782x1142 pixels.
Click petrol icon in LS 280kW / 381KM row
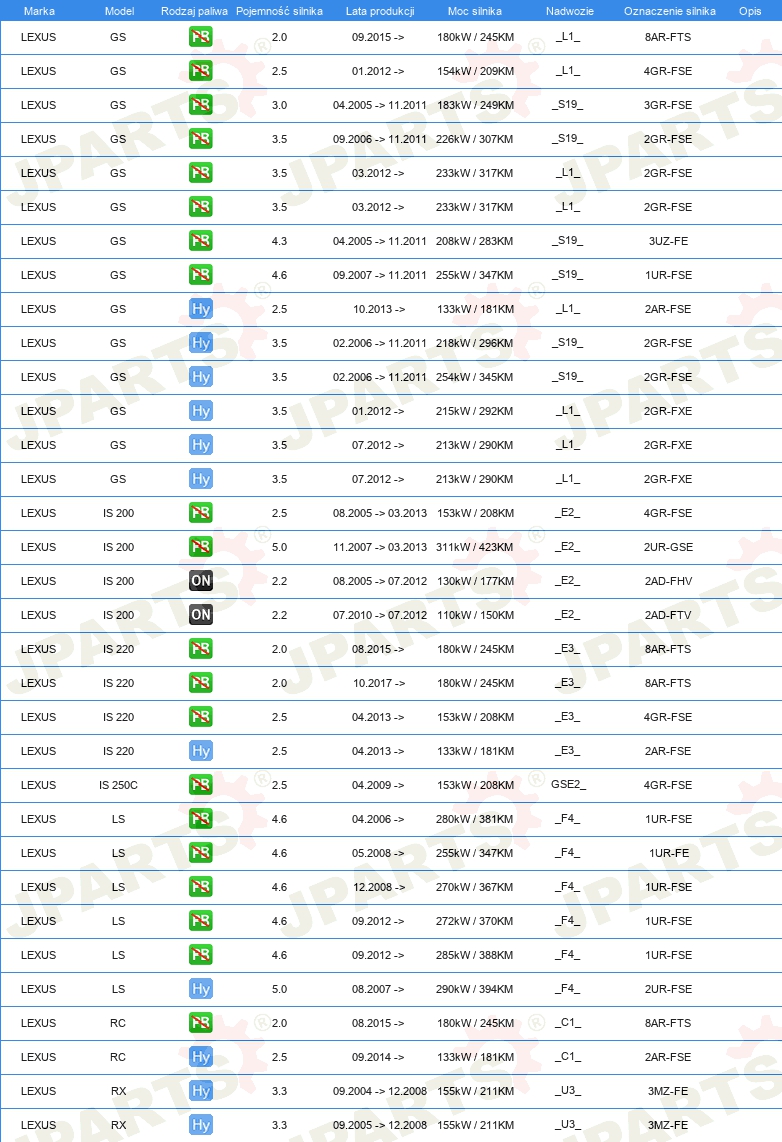click(200, 819)
